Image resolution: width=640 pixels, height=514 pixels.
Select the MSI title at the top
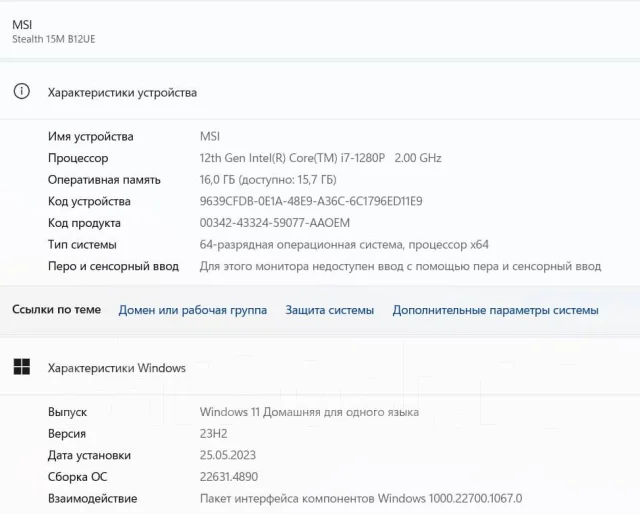coord(22,24)
